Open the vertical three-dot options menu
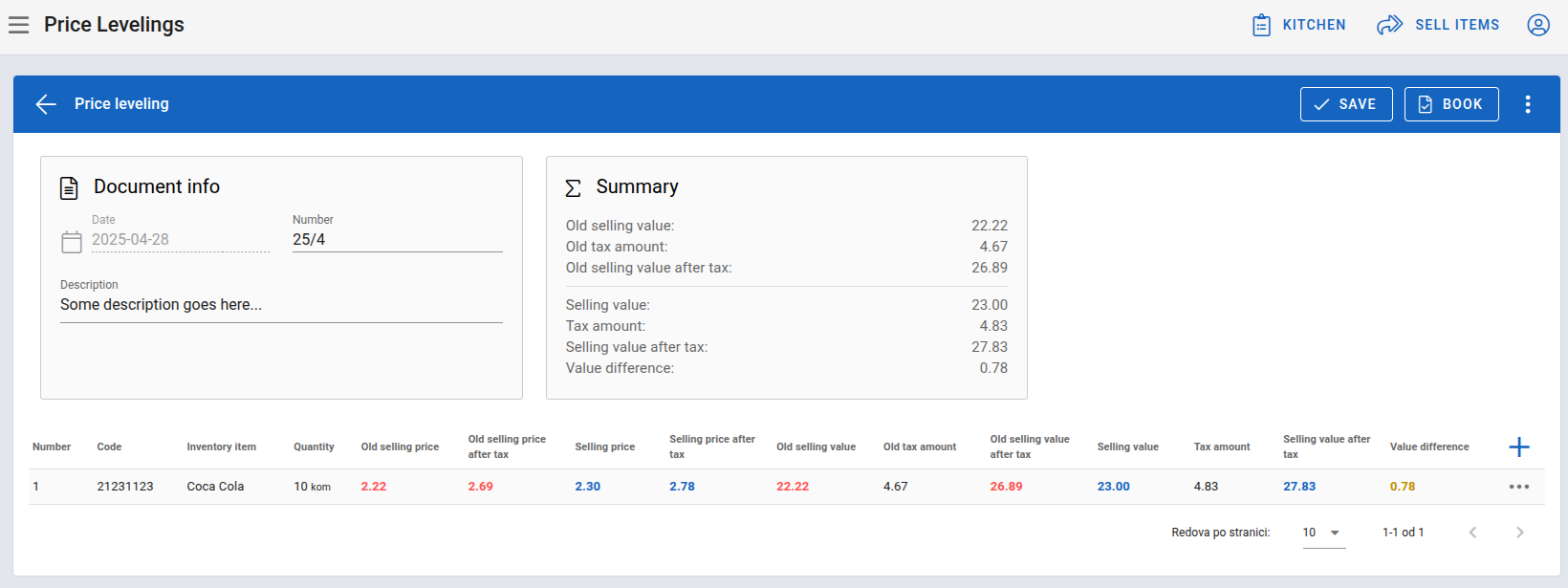Image resolution: width=1568 pixels, height=588 pixels. pyautogui.click(x=1528, y=104)
